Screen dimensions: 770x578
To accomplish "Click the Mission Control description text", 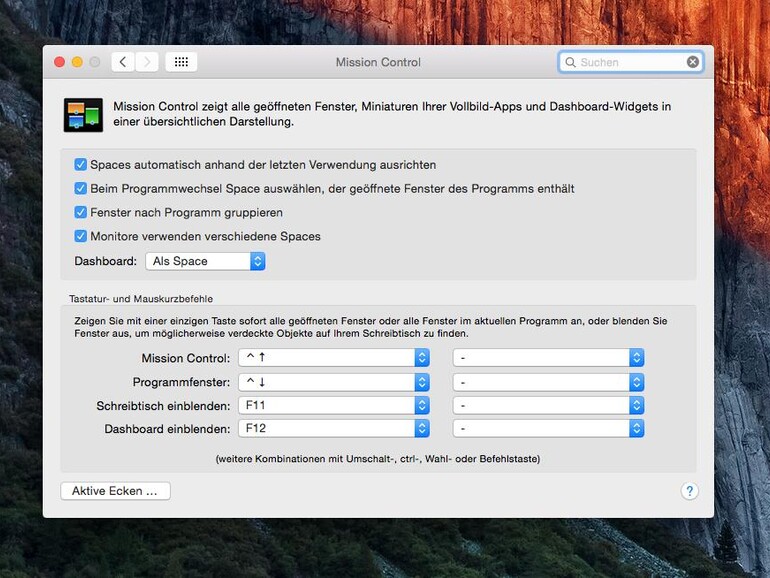I will [x=392, y=114].
